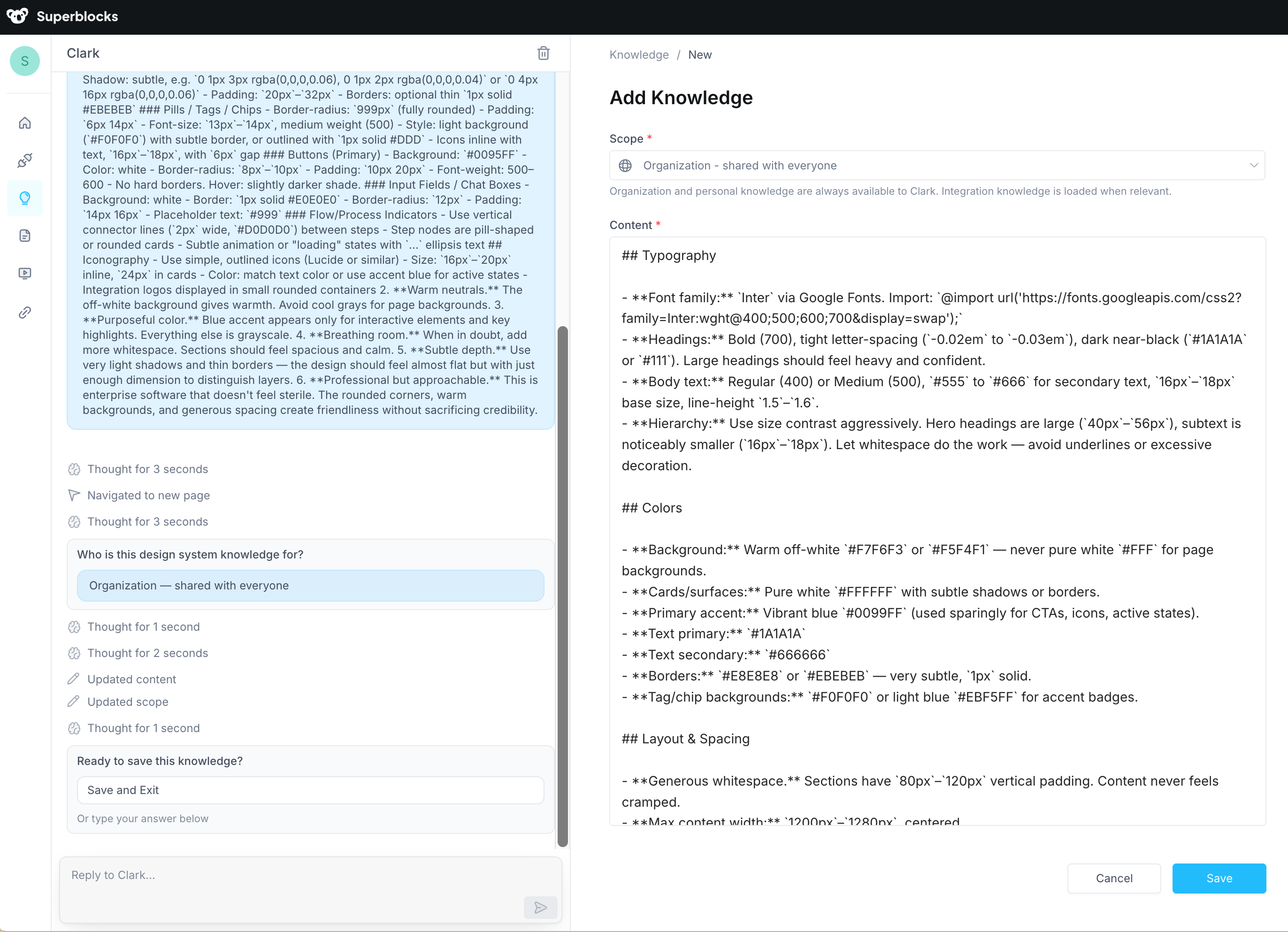Image resolution: width=1288 pixels, height=932 pixels.
Task: Delete the Clark chat via trash icon
Action: [x=544, y=53]
